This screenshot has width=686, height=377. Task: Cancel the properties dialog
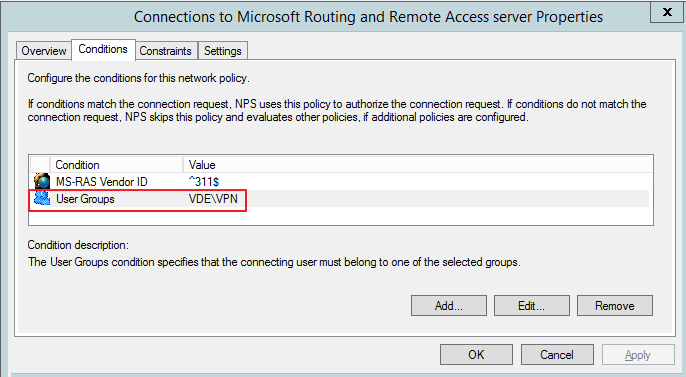[x=557, y=354]
